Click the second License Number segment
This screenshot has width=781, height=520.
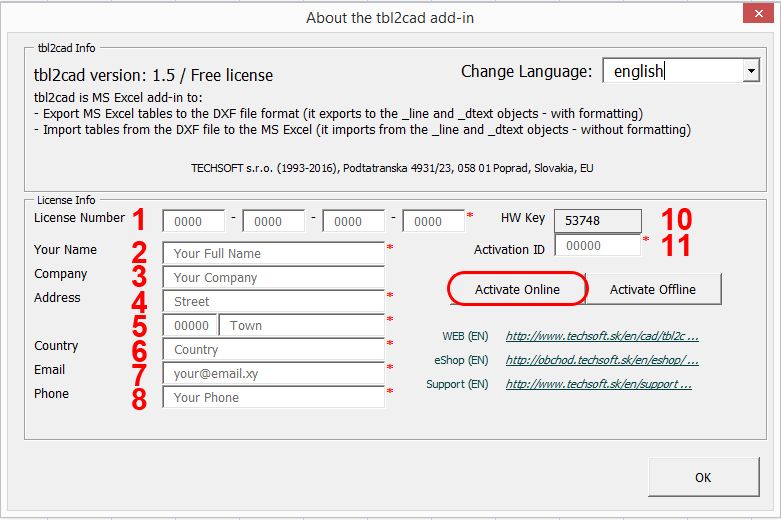point(273,221)
